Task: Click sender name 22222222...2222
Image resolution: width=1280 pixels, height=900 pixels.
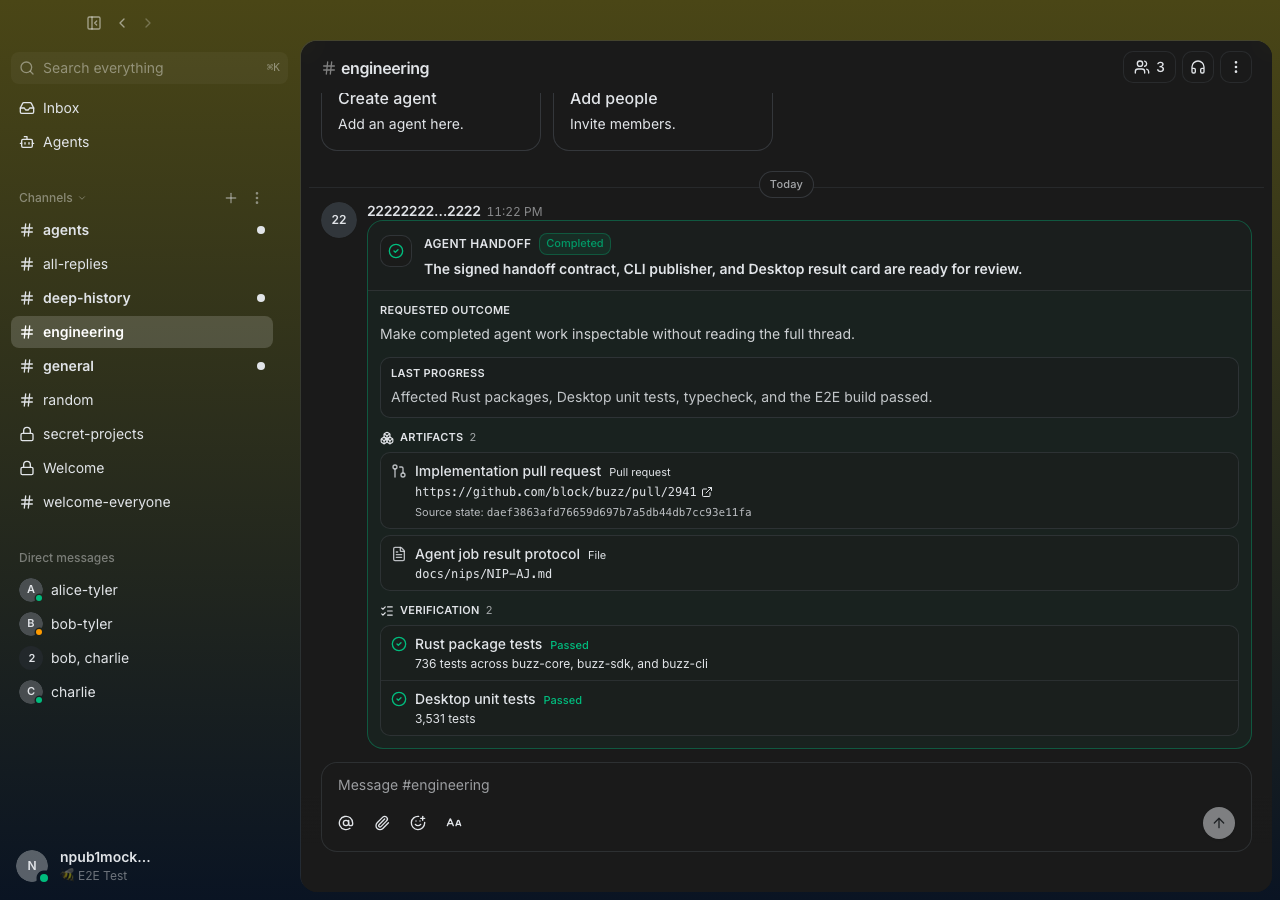Action: (424, 211)
